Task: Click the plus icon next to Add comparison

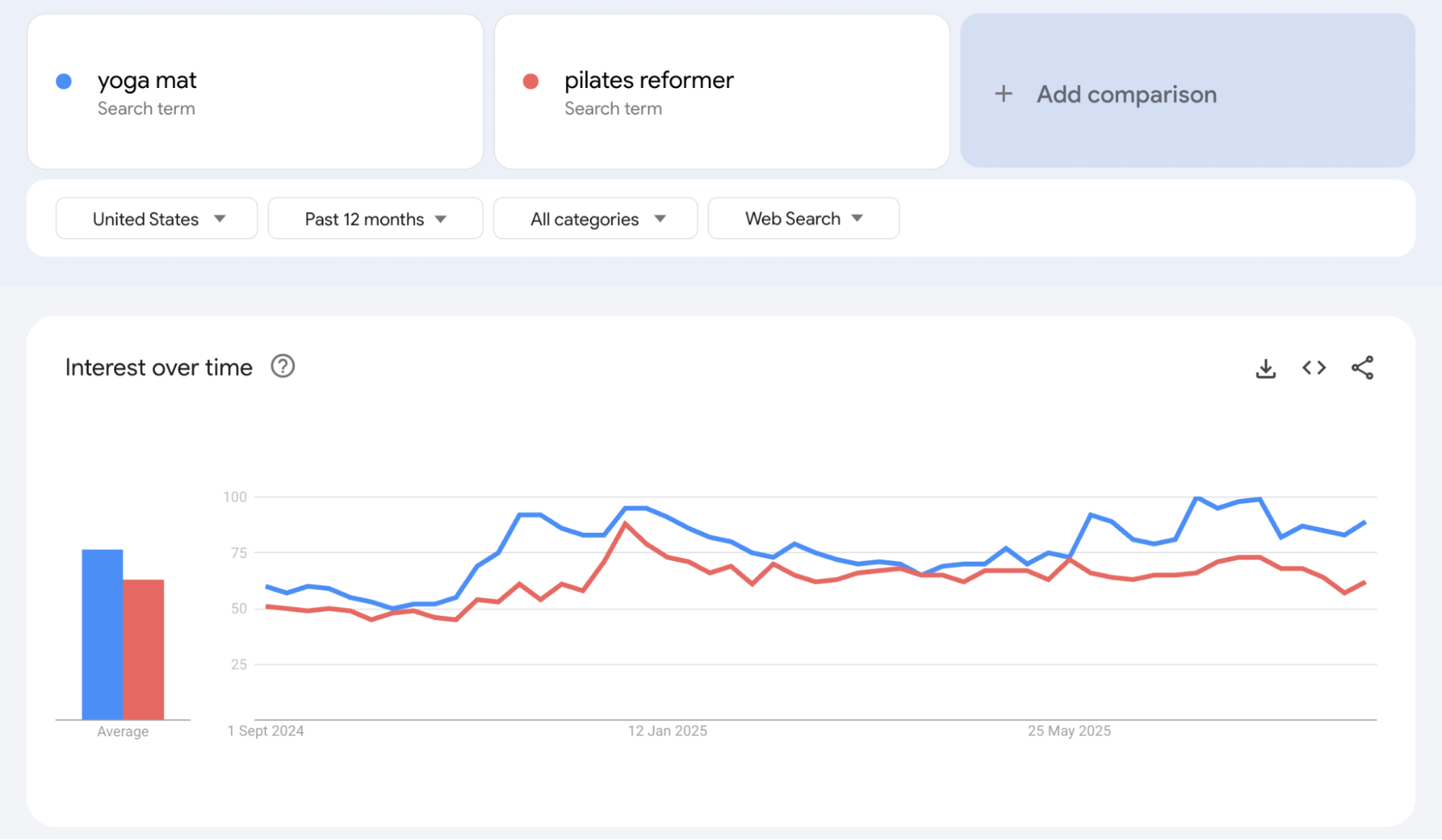Action: point(1004,94)
